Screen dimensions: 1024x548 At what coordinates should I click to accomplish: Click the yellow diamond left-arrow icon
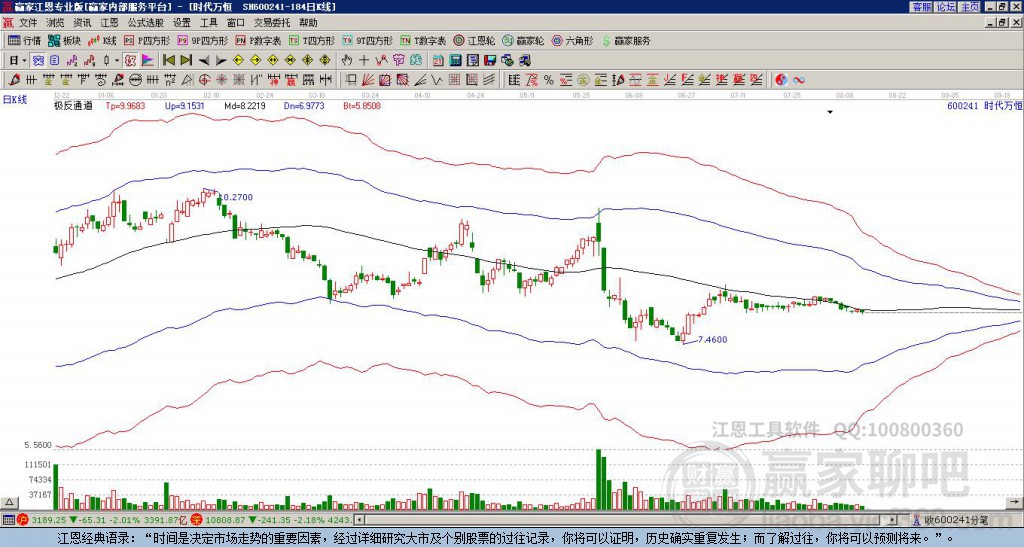[x=238, y=61]
